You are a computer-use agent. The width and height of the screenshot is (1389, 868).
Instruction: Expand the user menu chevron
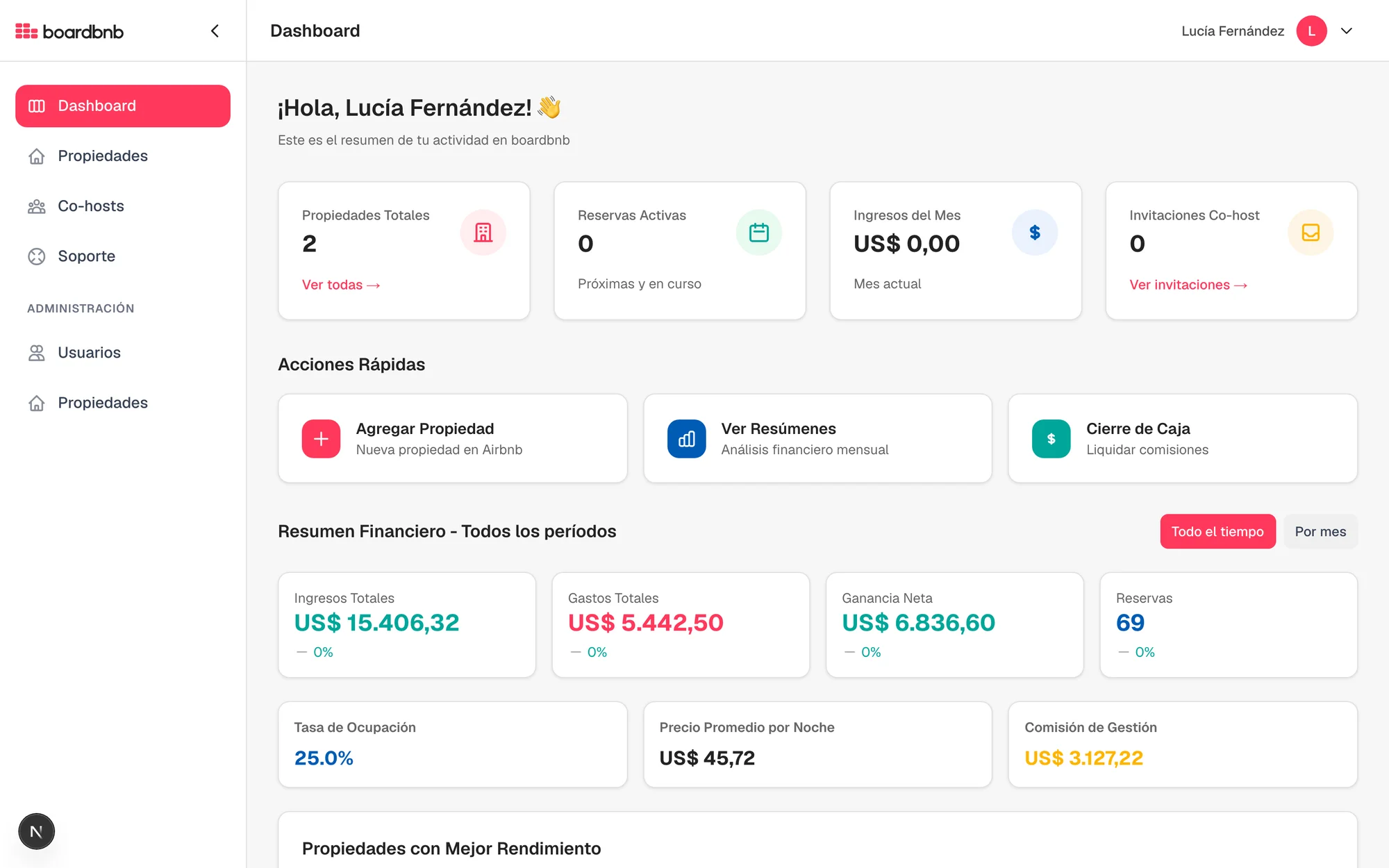pos(1347,31)
